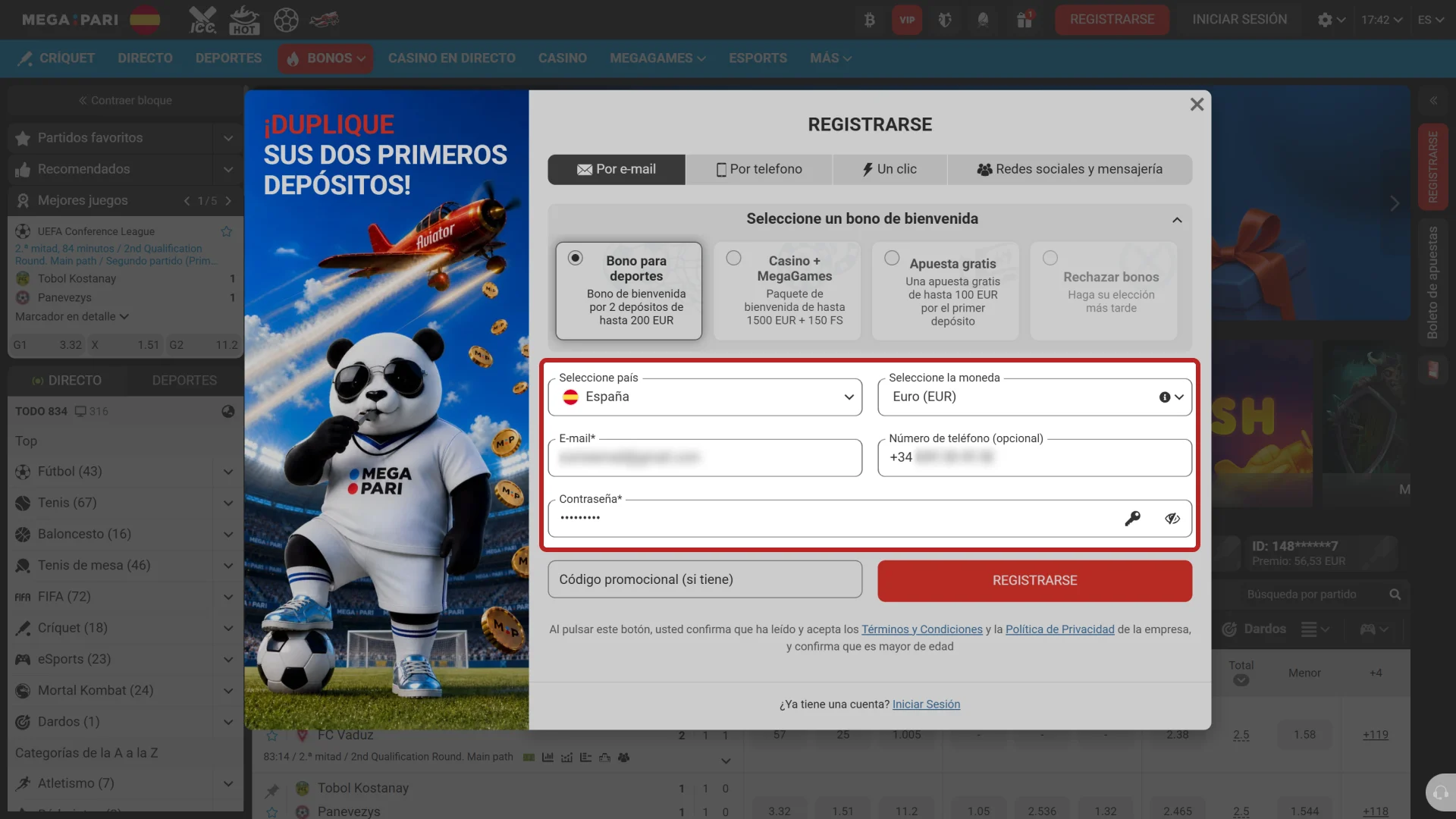Go to previous Mejores juegos page

click(x=187, y=201)
